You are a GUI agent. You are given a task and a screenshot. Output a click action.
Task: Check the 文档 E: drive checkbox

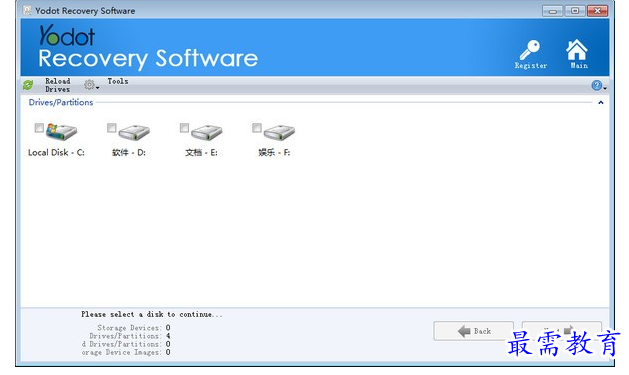tap(184, 128)
